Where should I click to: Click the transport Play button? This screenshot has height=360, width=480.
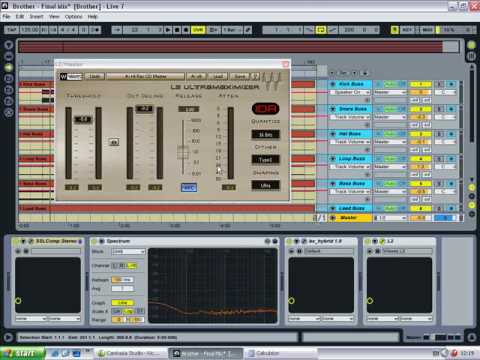[168, 30]
